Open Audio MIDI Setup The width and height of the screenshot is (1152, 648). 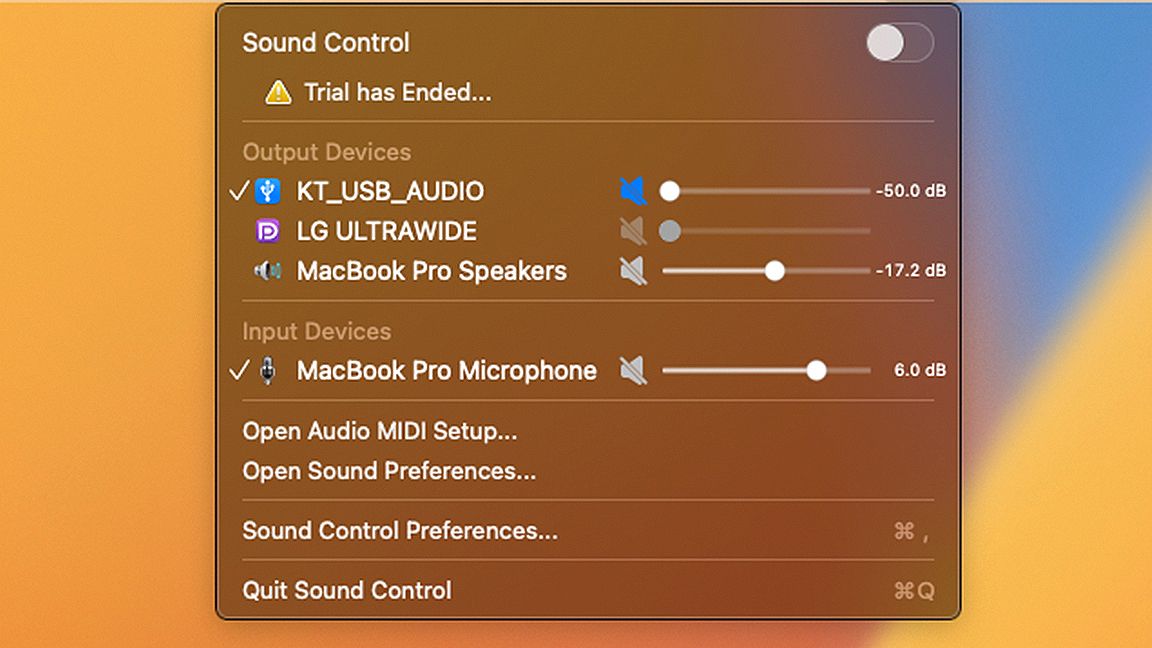pyautogui.click(x=380, y=431)
